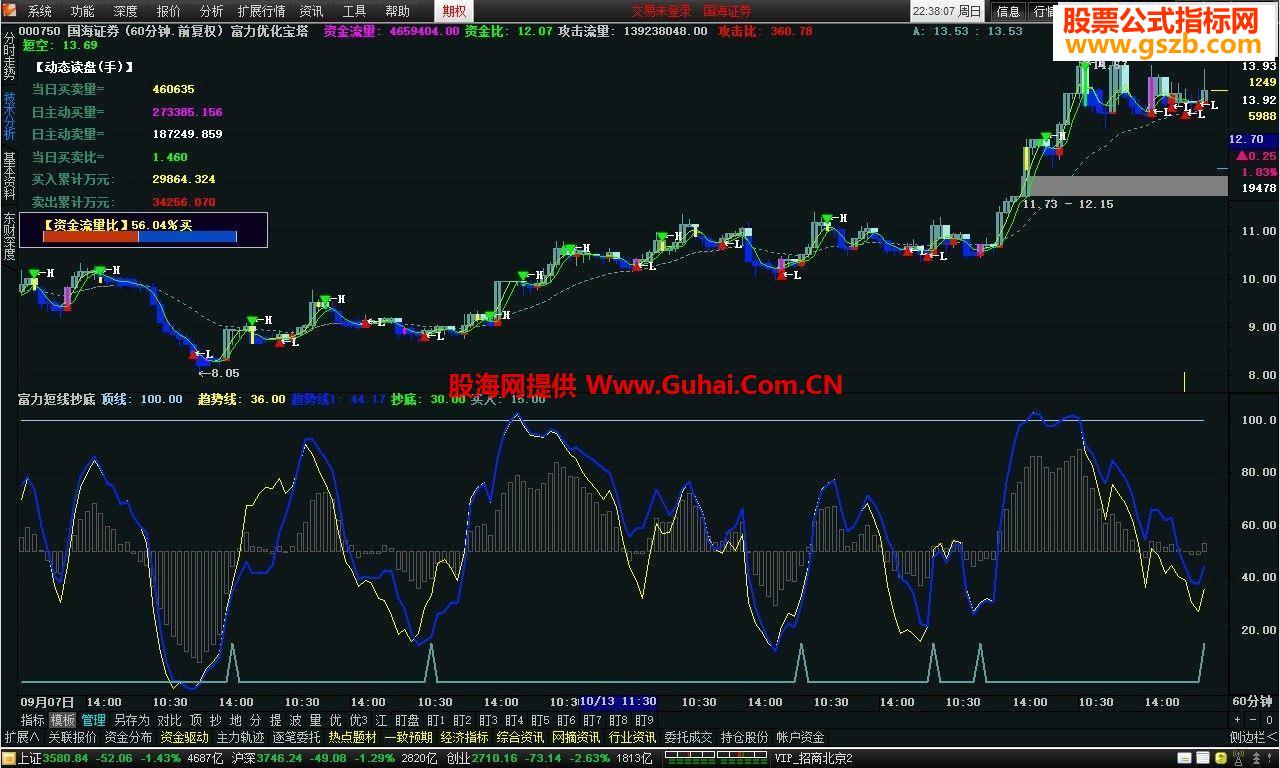1280x768 pixels.
Task: Click the status bar icon left of 上证
Action: pyautogui.click(x=9, y=759)
